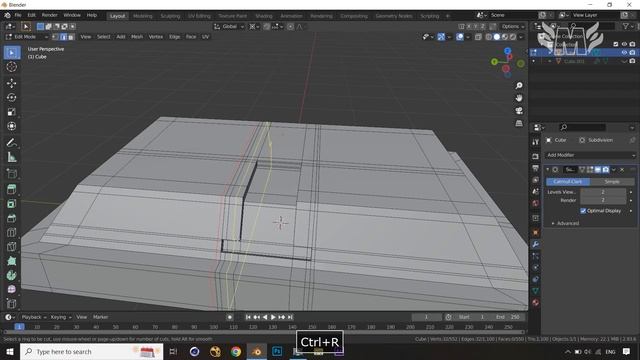Click the timeline End frame field
This screenshot has width=640, height=360.
pyautogui.click(x=508, y=317)
